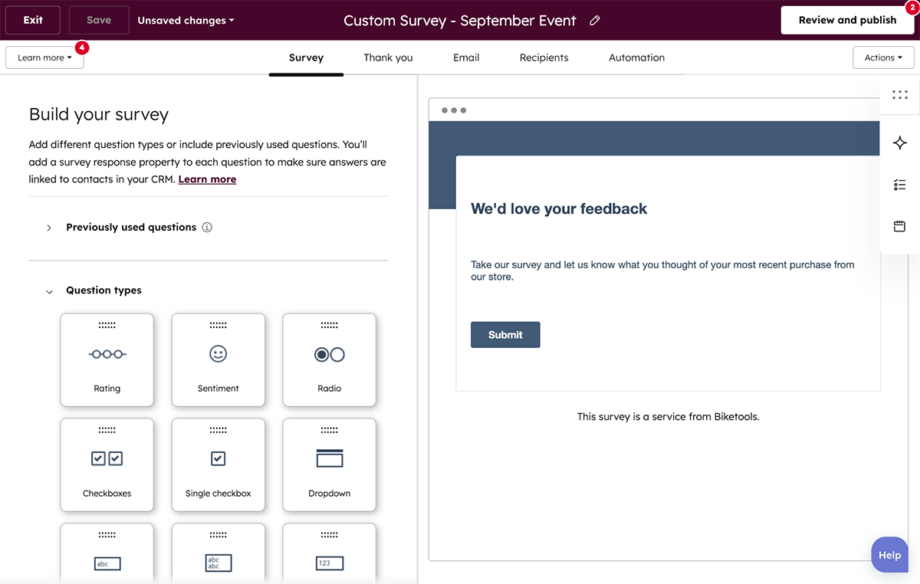This screenshot has height=584, width=920.
Task: Open the calendar icon in right sidebar
Action: click(899, 226)
